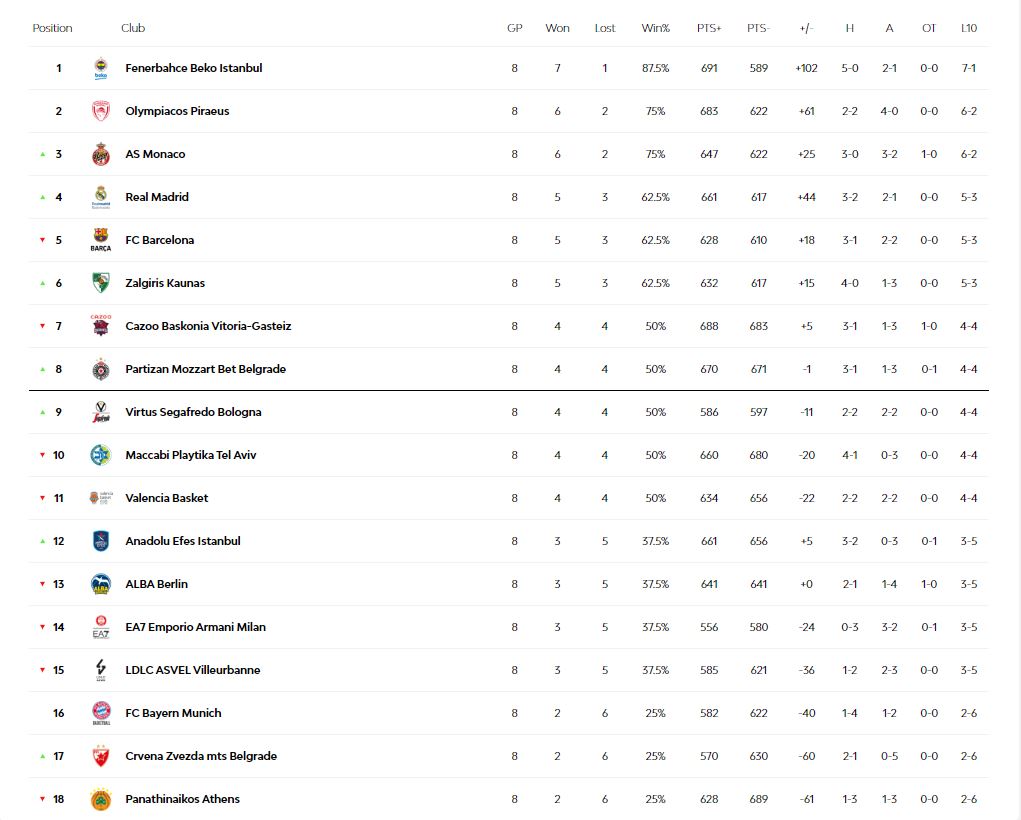
Task: Sort standings by Win% column header
Action: coord(655,28)
